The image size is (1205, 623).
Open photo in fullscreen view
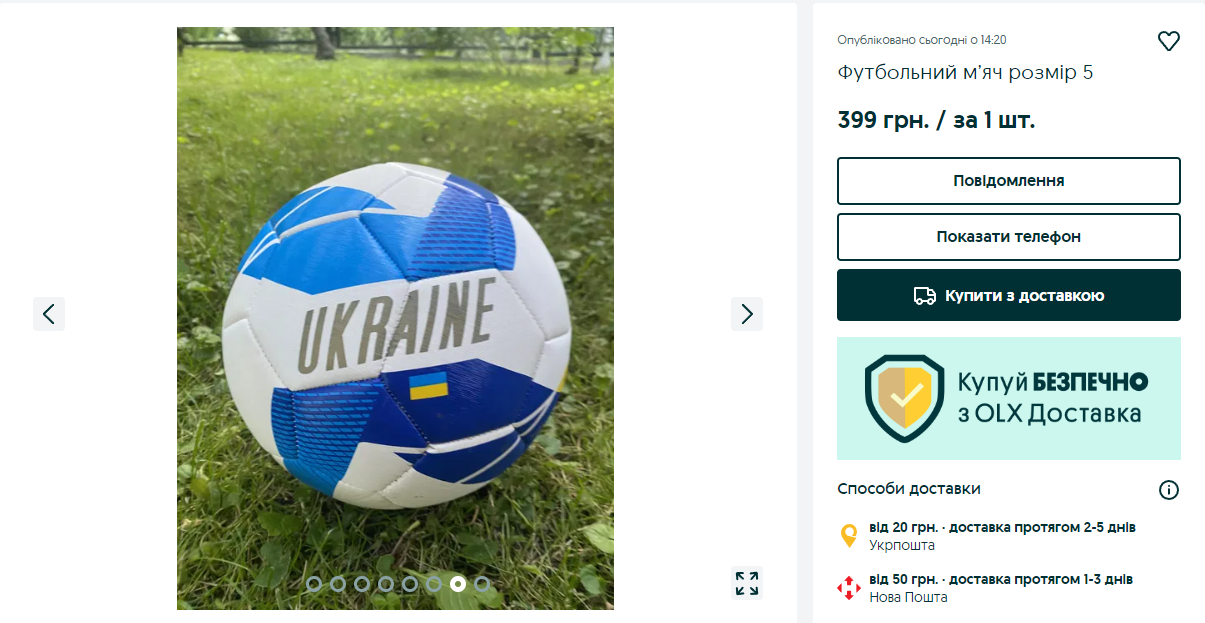coord(747,583)
